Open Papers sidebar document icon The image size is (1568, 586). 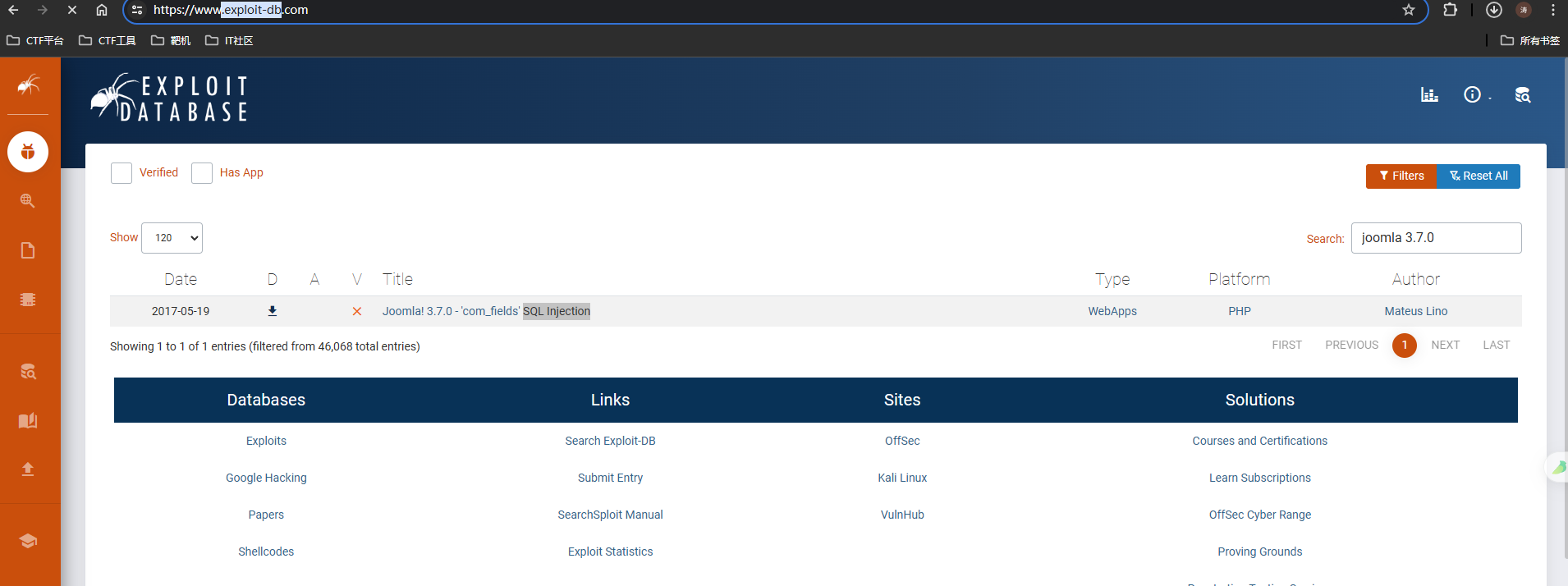click(x=28, y=250)
